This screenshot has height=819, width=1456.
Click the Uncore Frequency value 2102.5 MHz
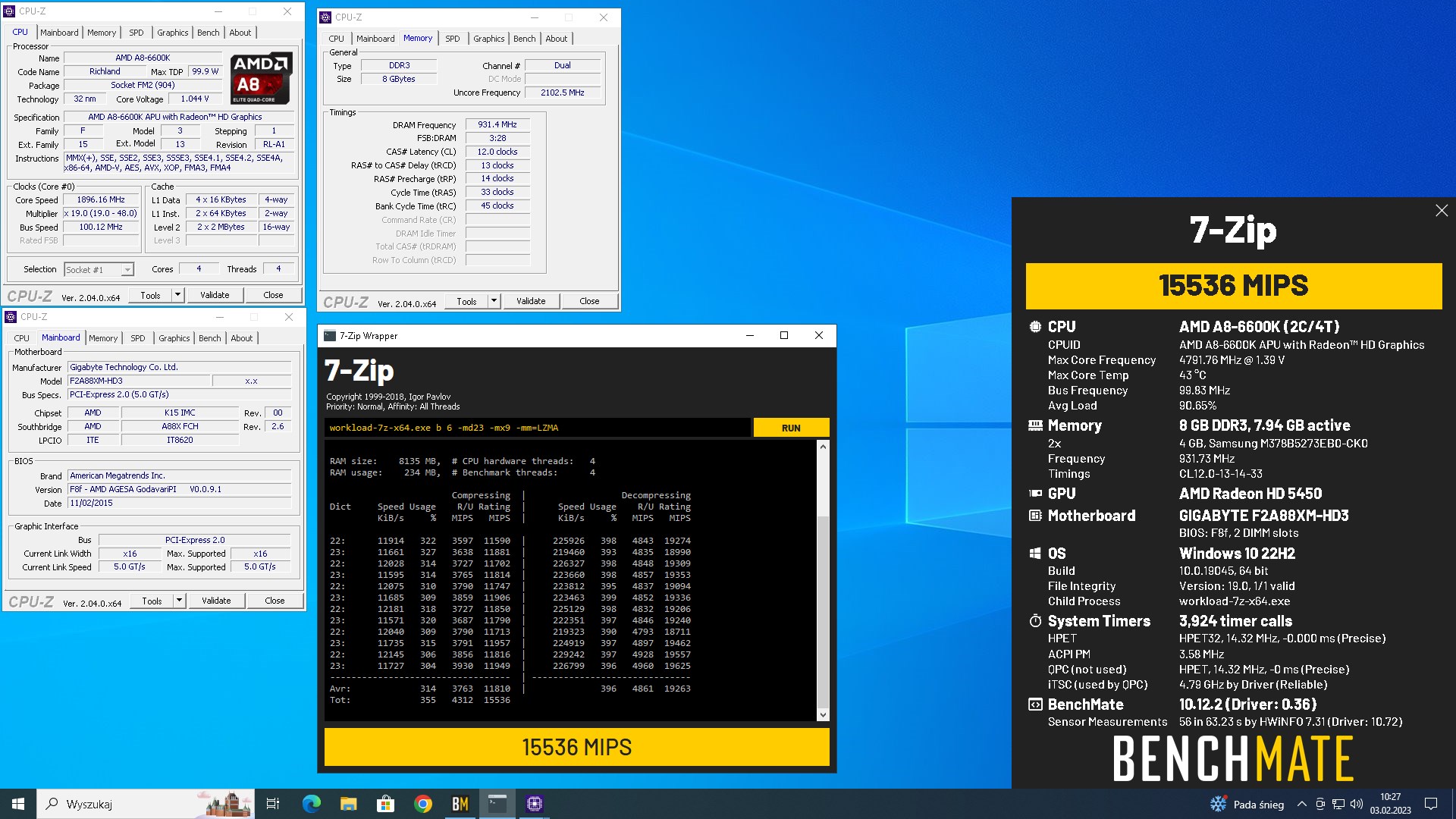click(563, 93)
